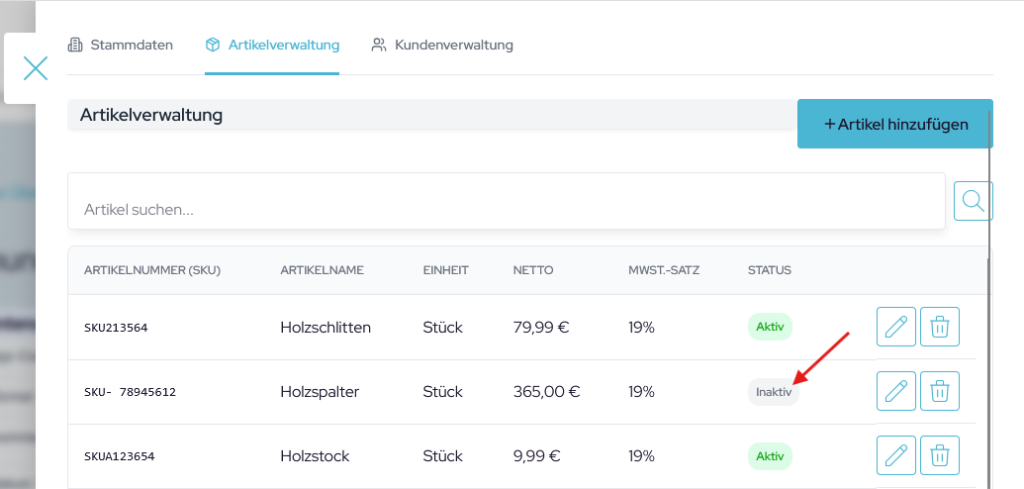
Task: Focus the Artikel suchen search field
Action: [505, 210]
